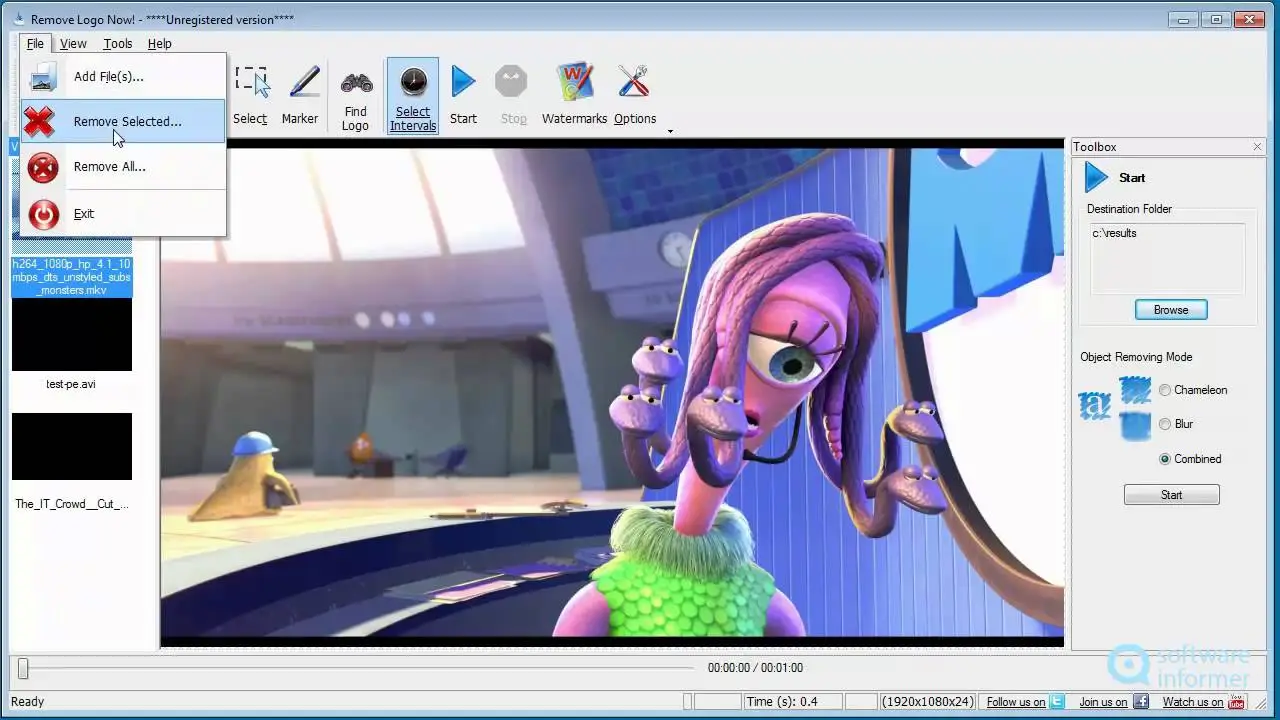Click the Browse button for destination folder
This screenshot has height=720, width=1280.
[1171, 310]
